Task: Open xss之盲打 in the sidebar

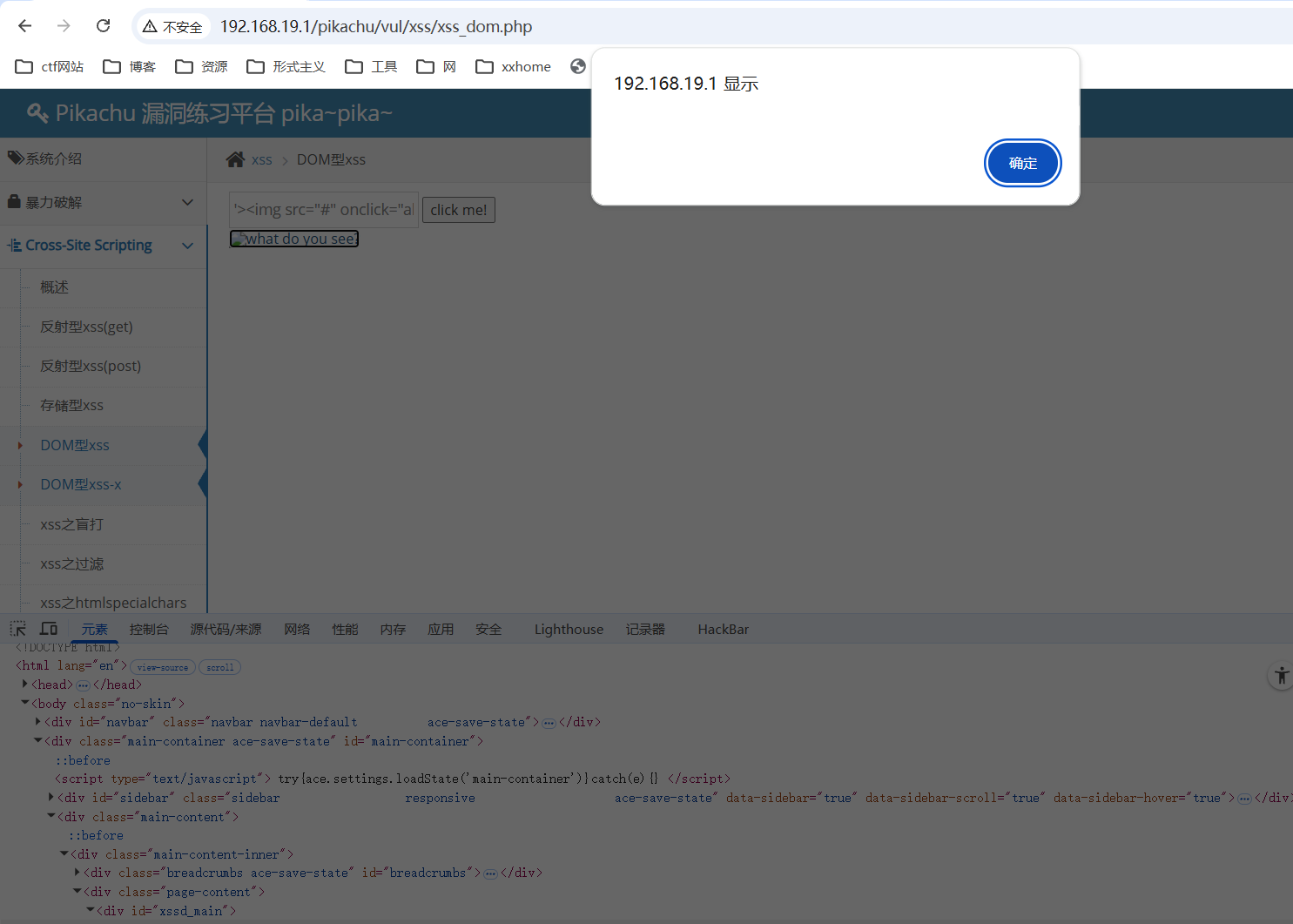Action: (104, 525)
